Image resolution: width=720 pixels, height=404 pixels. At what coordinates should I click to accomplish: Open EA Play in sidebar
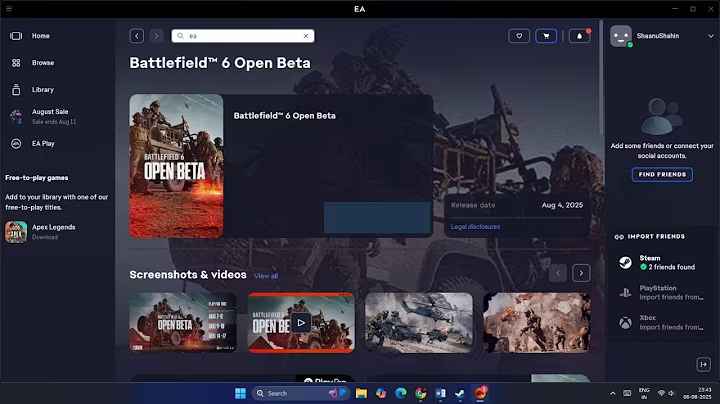click(43, 144)
